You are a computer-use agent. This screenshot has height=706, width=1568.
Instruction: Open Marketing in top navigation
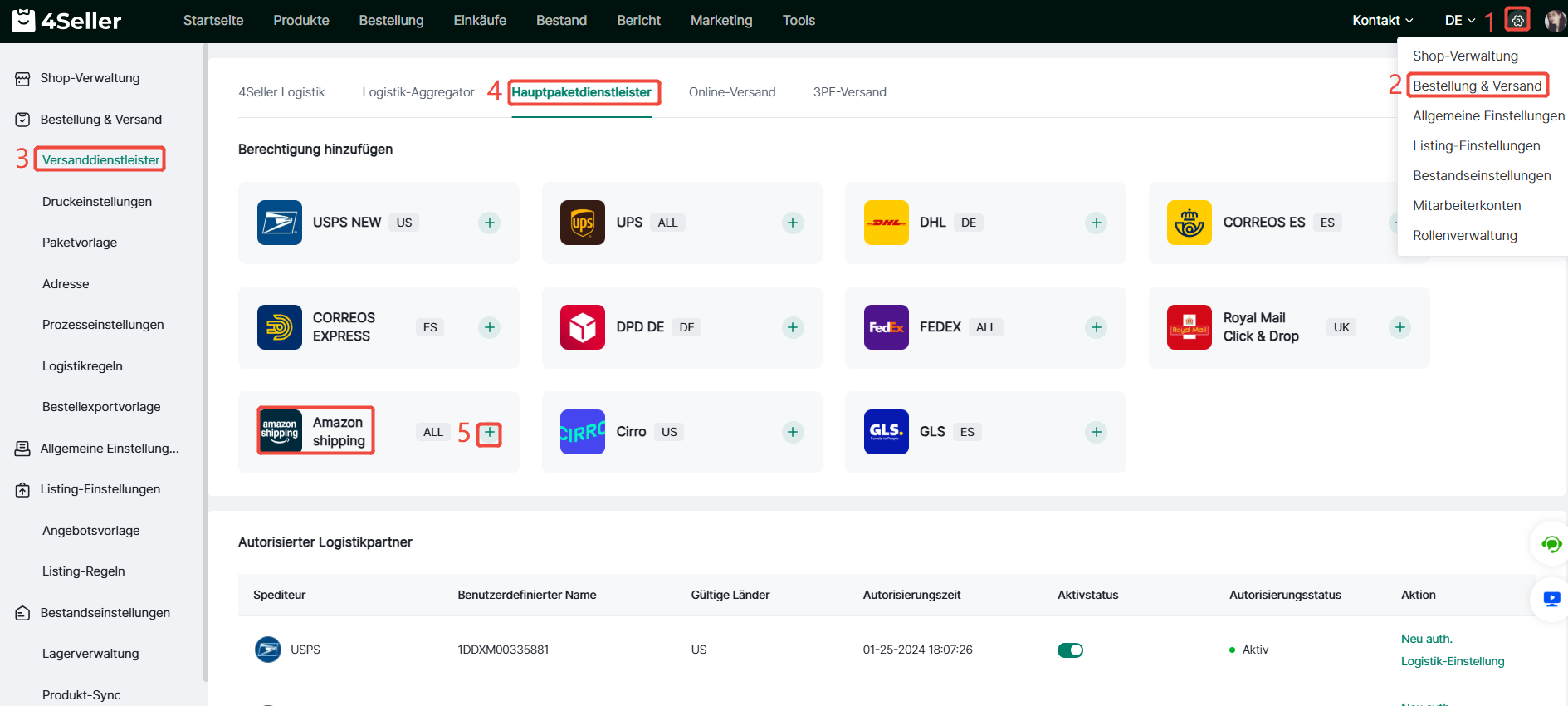point(721,21)
